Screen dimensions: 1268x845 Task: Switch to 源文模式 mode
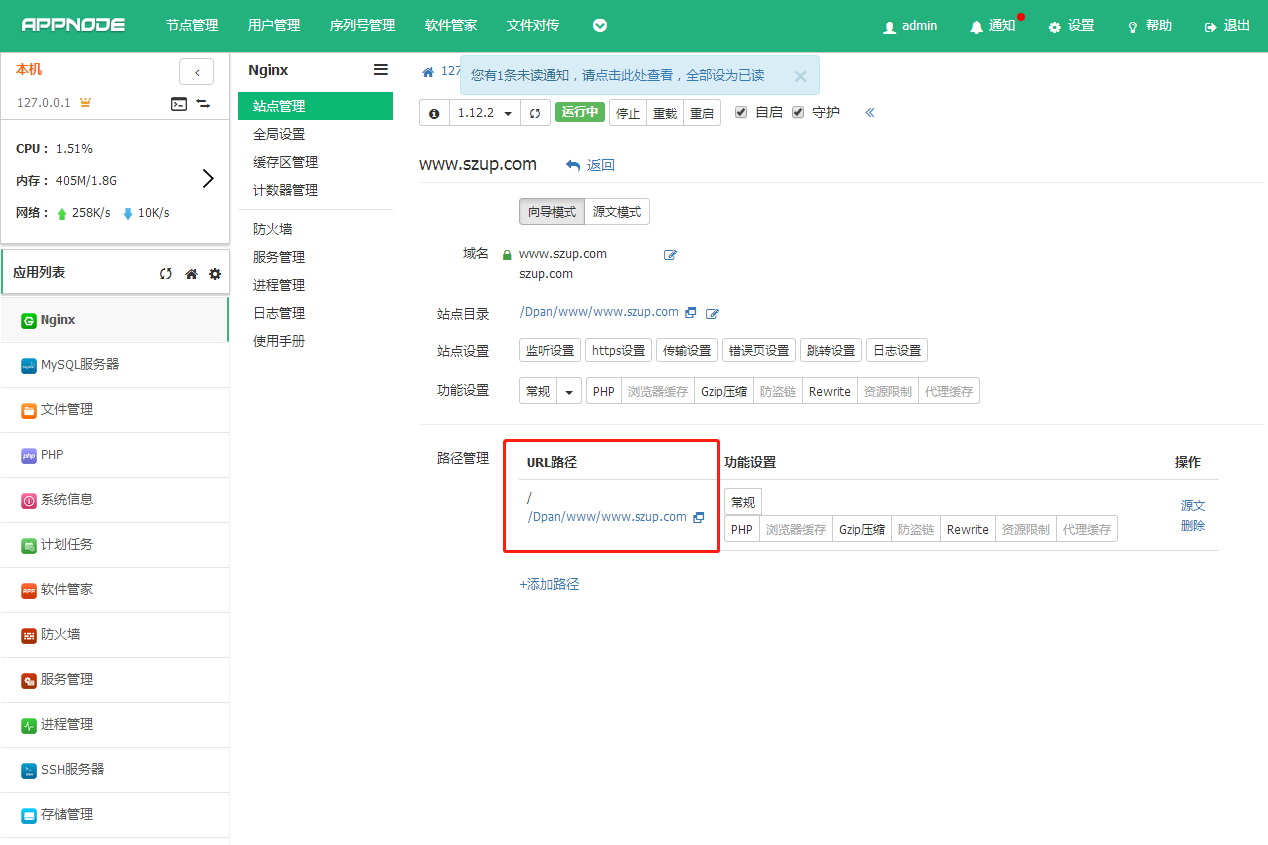(617, 212)
